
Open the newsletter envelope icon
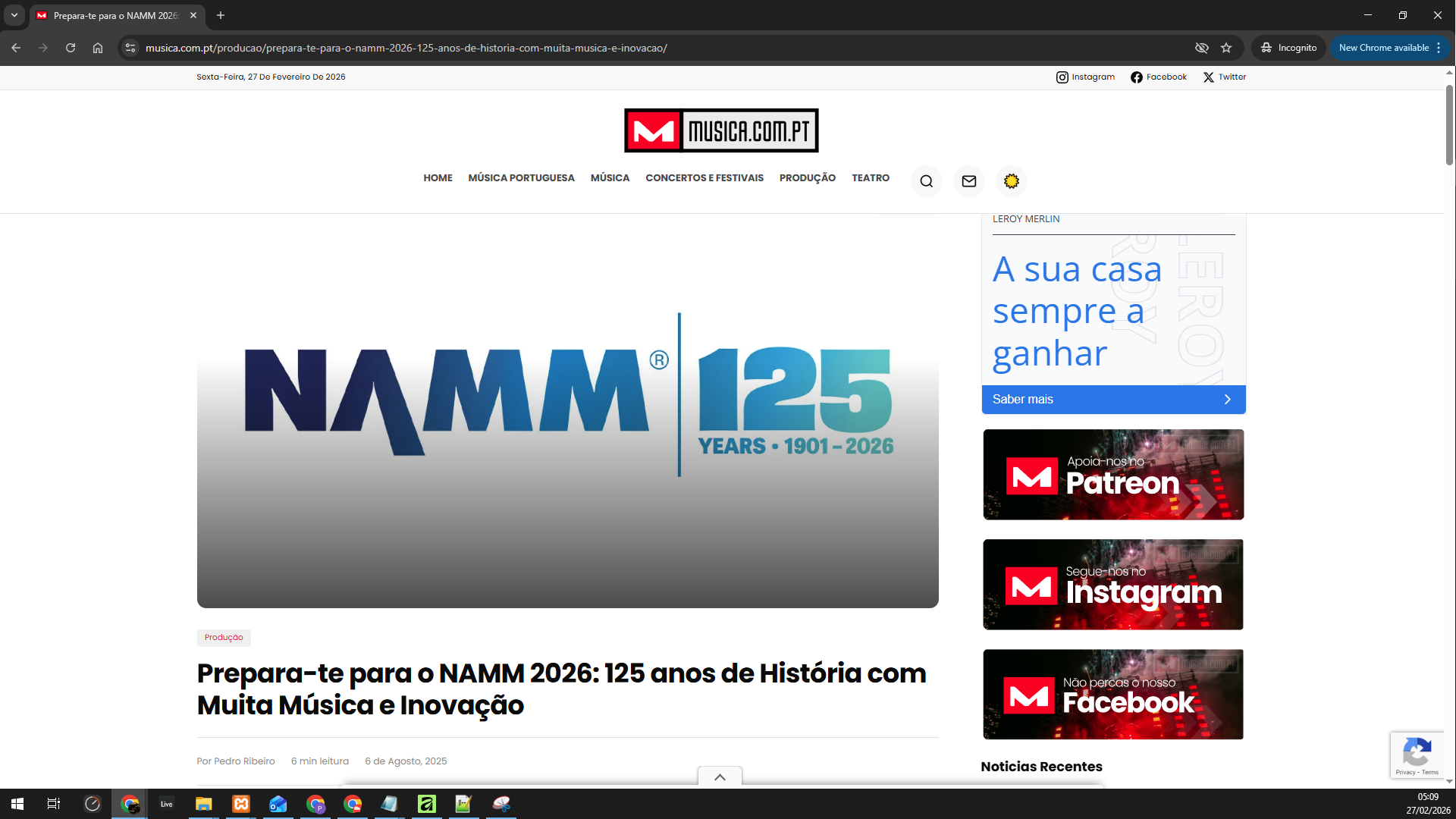968,181
